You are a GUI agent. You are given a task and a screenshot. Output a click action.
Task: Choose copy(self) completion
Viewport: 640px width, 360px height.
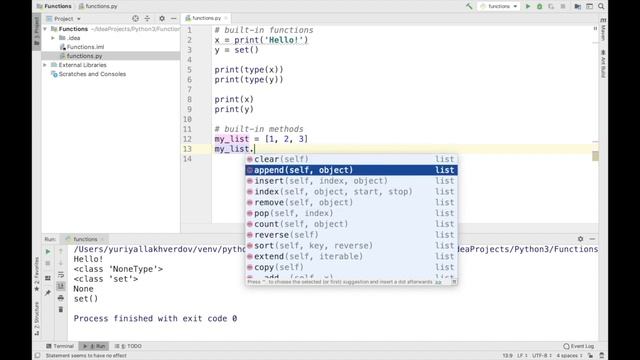351,267
